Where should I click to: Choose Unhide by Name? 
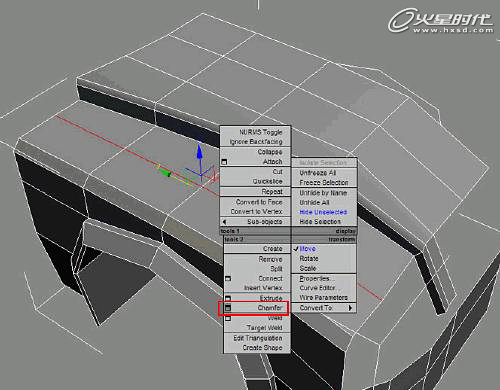tap(323, 193)
